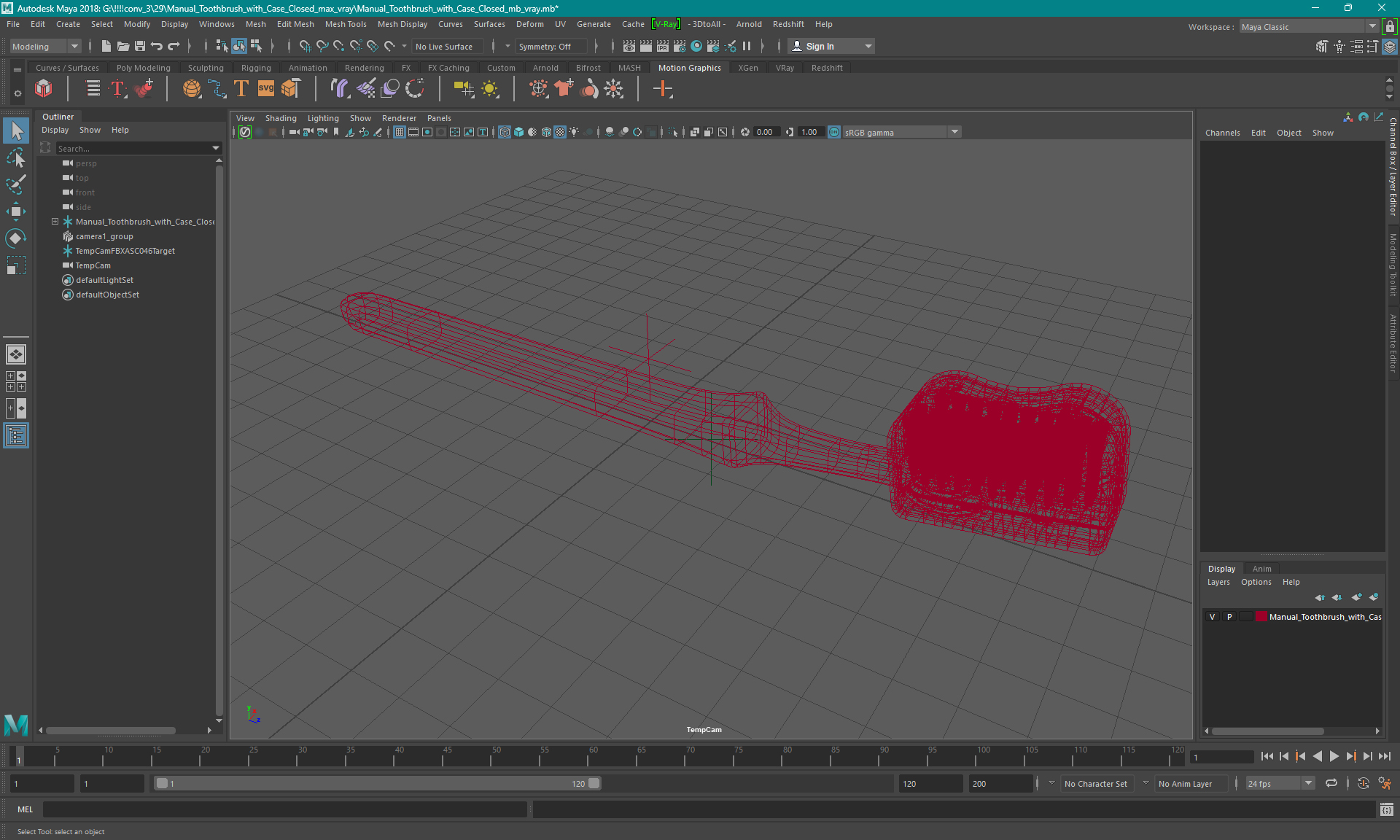Viewport: 1400px width, 840px height.
Task: Click the Maya logo icon at bottom left
Action: (16, 724)
